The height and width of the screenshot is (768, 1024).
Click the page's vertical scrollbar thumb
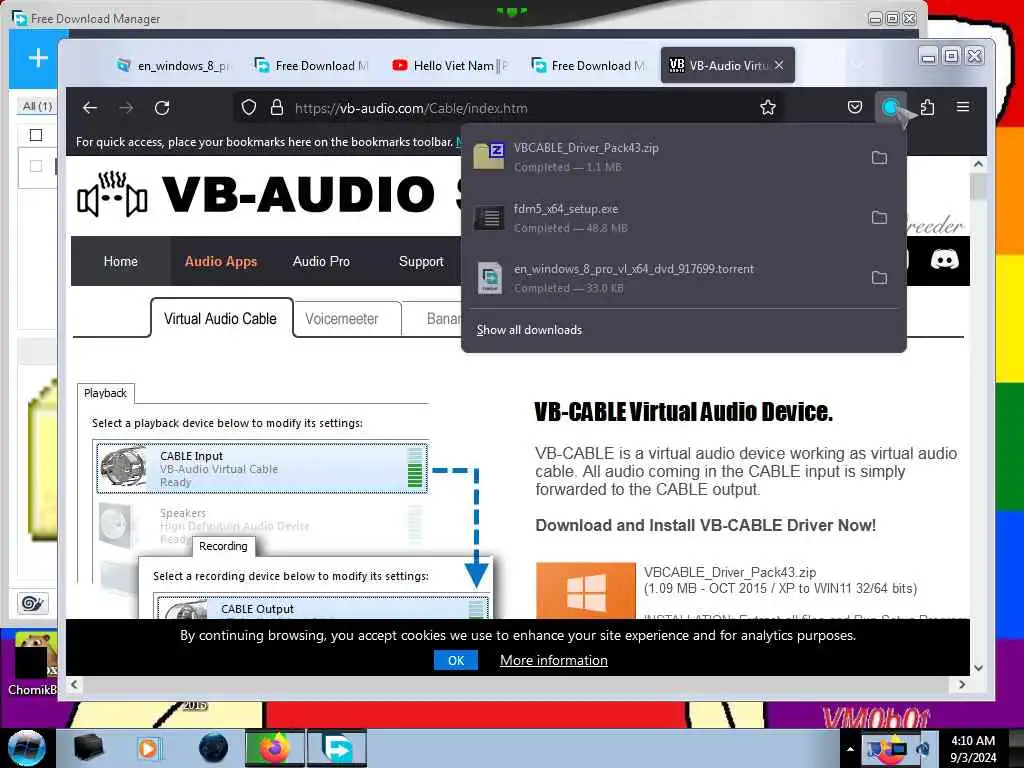[978, 188]
